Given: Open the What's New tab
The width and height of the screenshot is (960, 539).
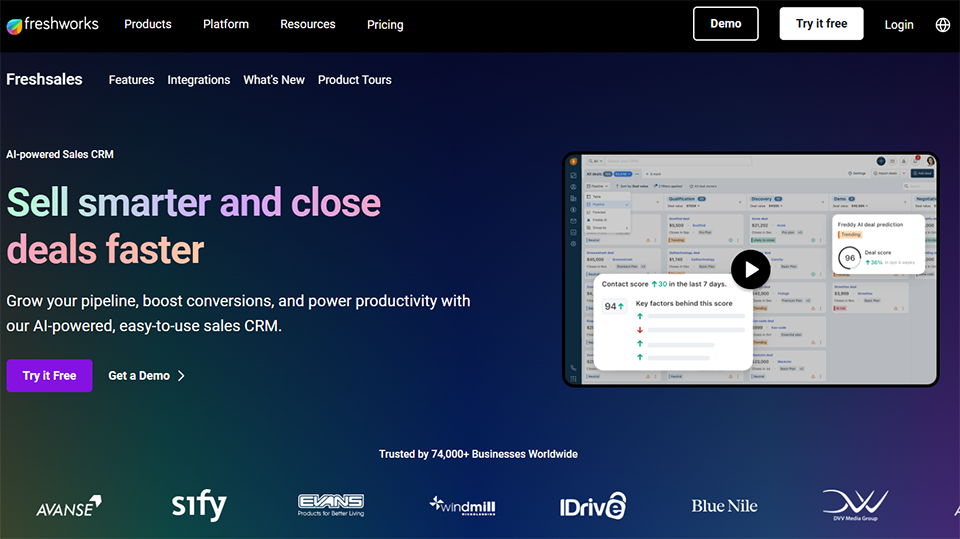Looking at the screenshot, I should 274,80.
